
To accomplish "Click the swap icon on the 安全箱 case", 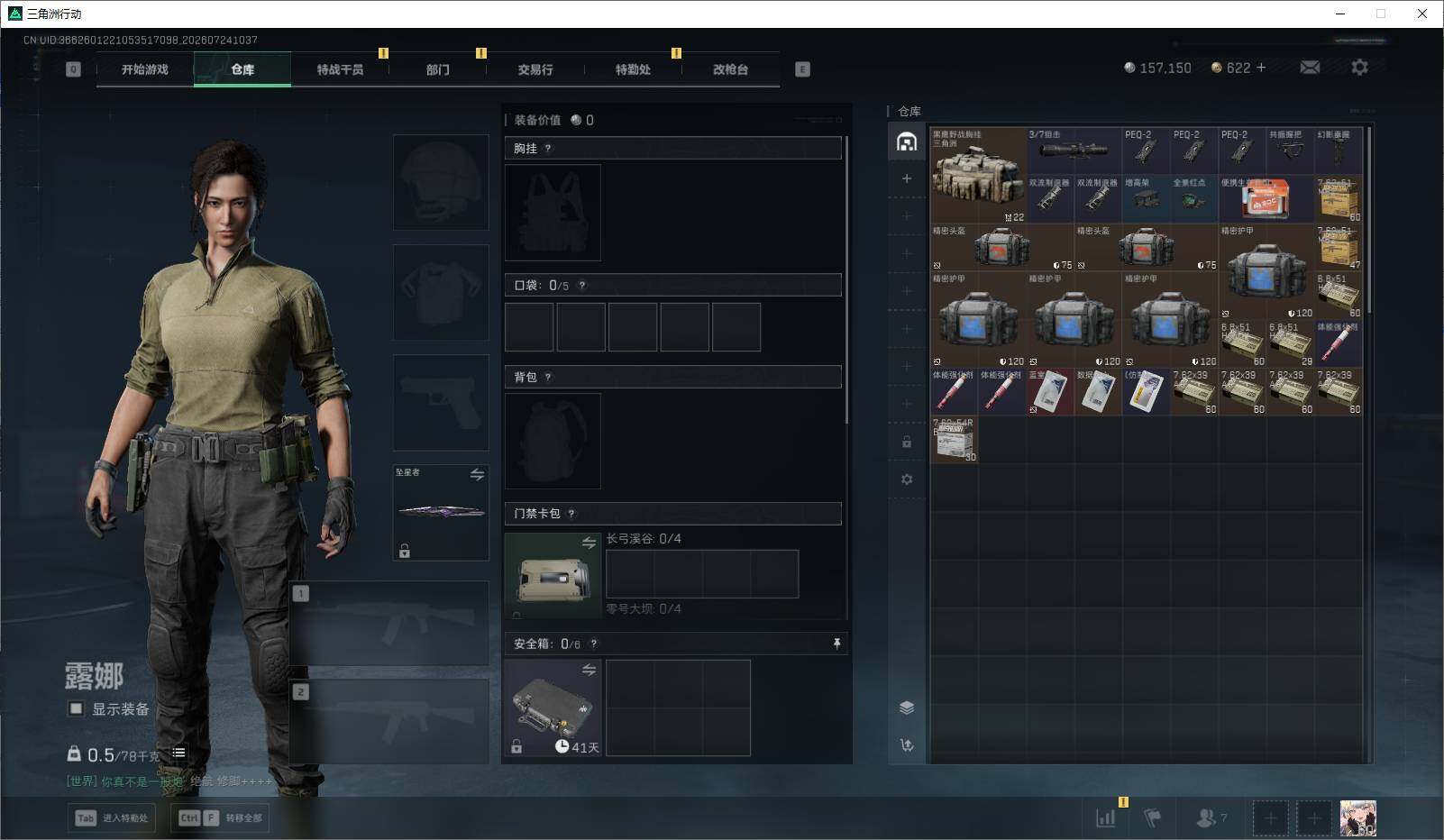I will (589, 670).
